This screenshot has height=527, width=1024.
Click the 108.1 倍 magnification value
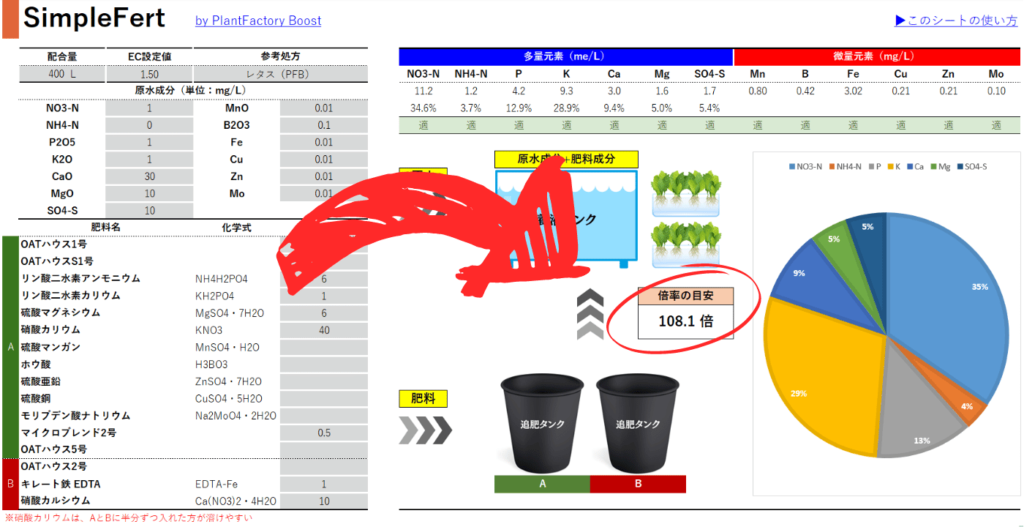click(x=686, y=322)
